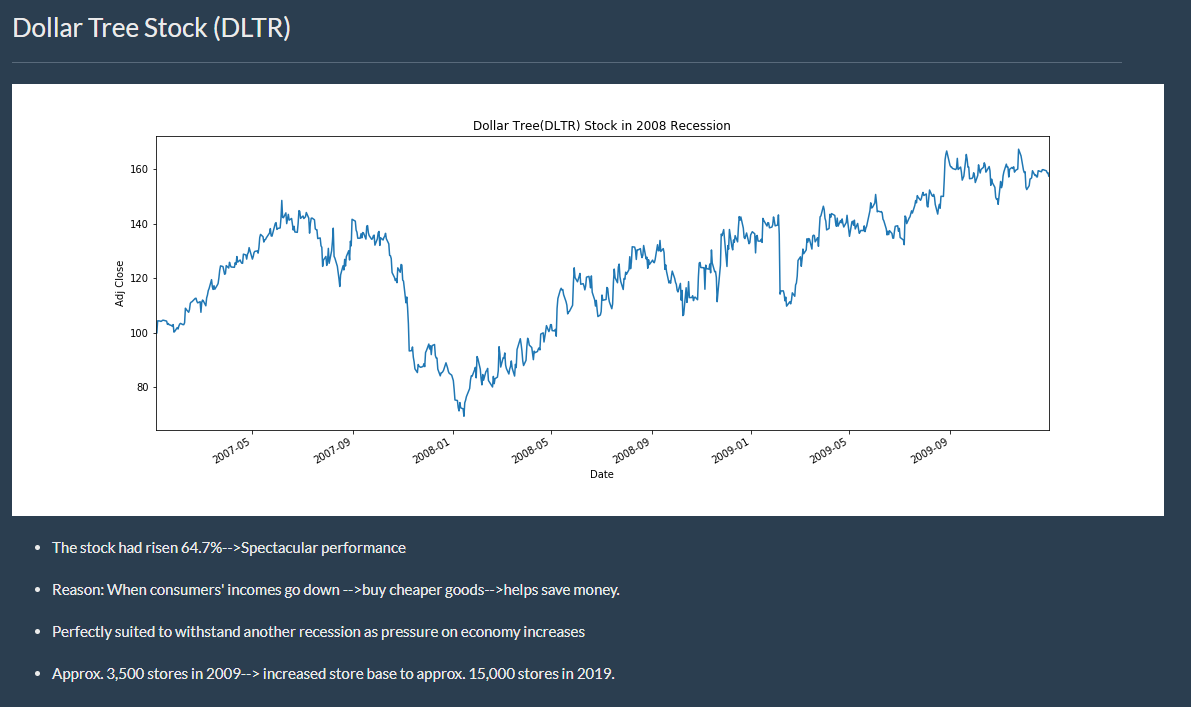Click the 2007-09 date tick label
The height and width of the screenshot is (707, 1191).
pyautogui.click(x=332, y=451)
